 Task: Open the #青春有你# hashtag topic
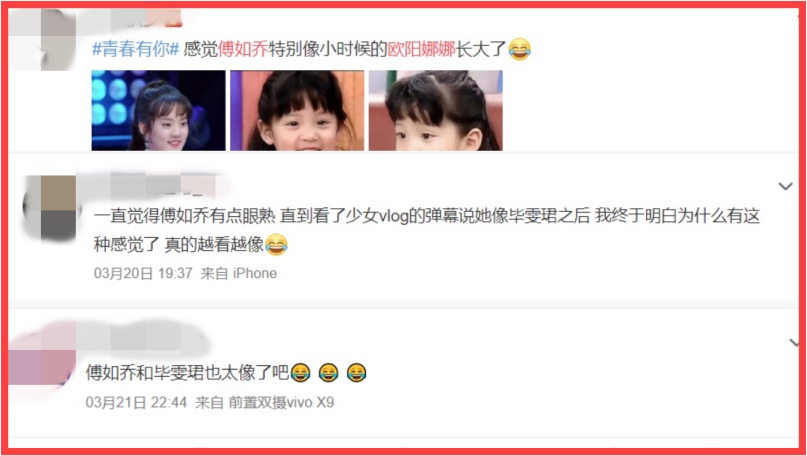136,49
